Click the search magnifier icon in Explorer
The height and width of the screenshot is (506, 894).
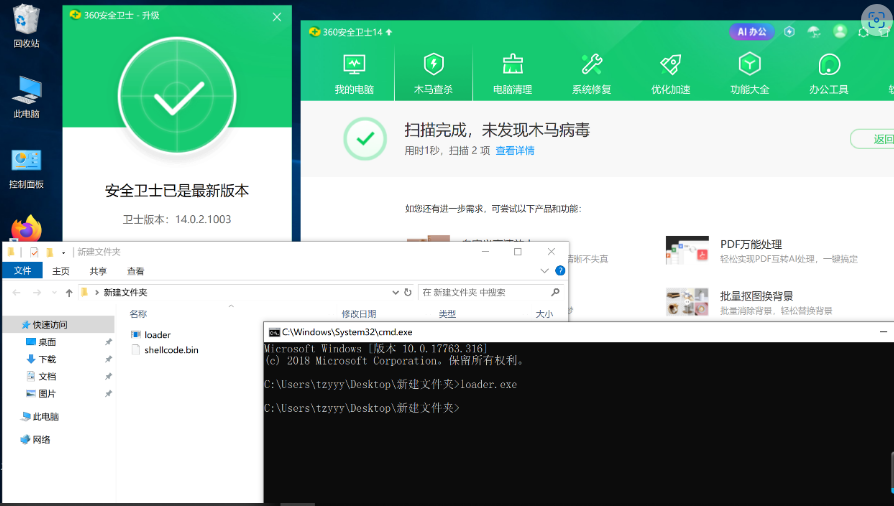[x=555, y=292]
